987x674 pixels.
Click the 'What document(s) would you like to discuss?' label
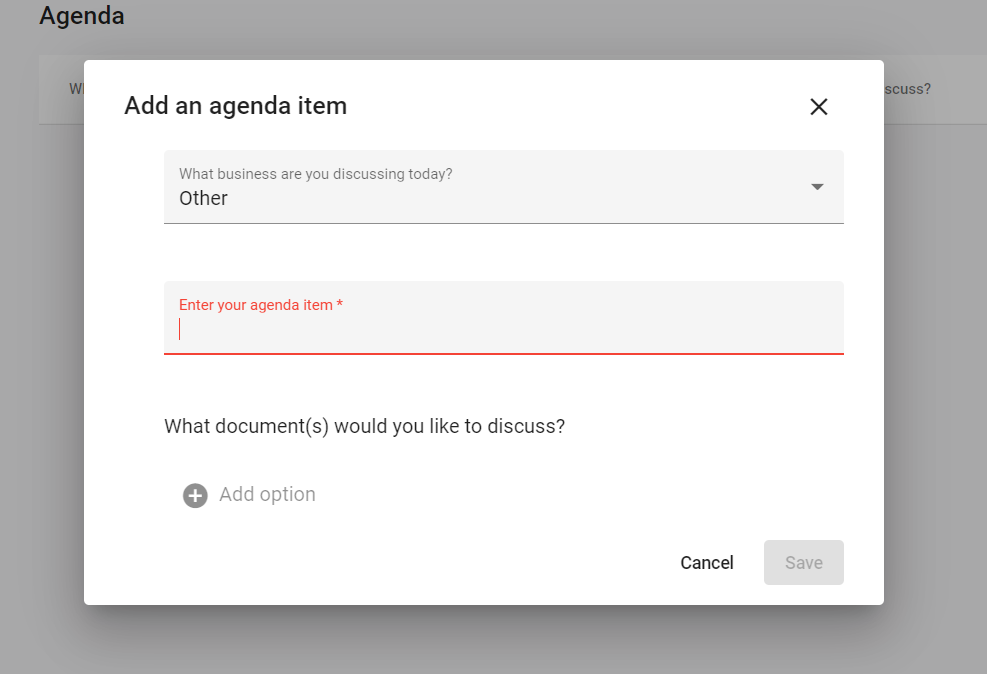click(x=365, y=426)
